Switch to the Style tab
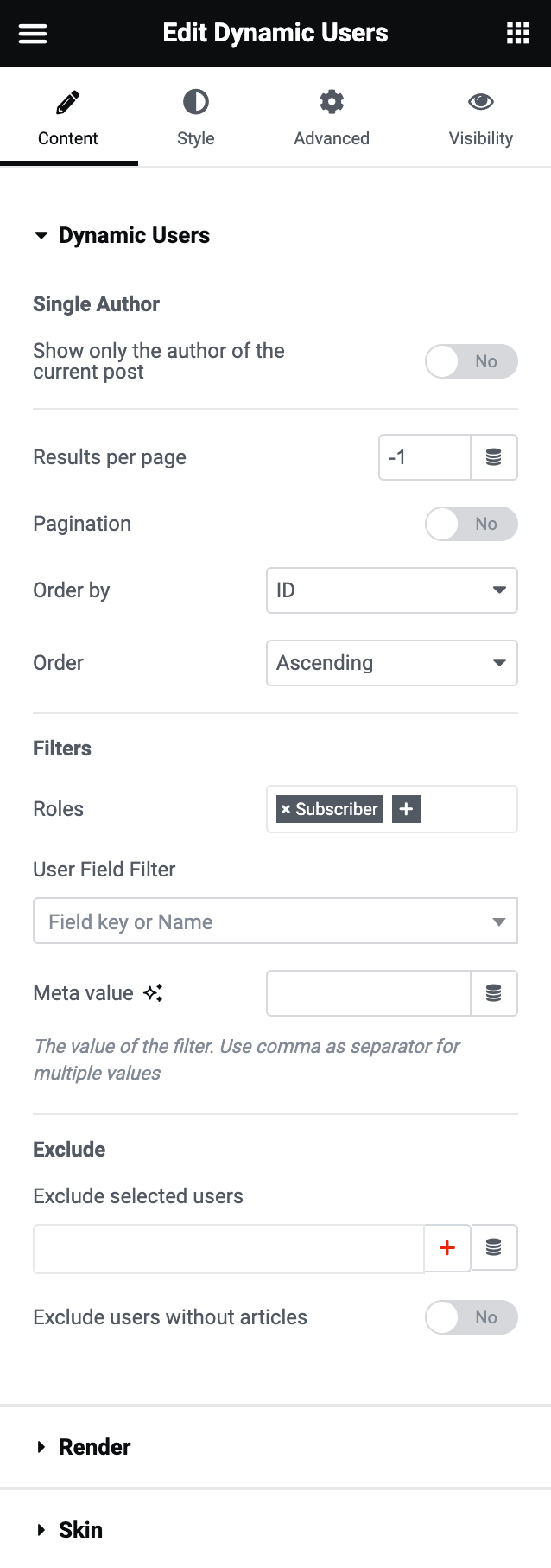This screenshot has width=551, height=1568. [x=196, y=118]
